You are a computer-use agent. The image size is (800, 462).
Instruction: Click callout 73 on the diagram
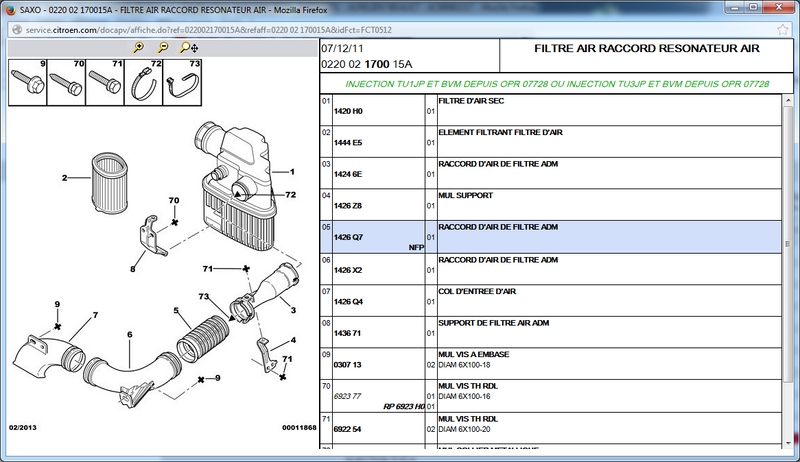[x=204, y=296]
